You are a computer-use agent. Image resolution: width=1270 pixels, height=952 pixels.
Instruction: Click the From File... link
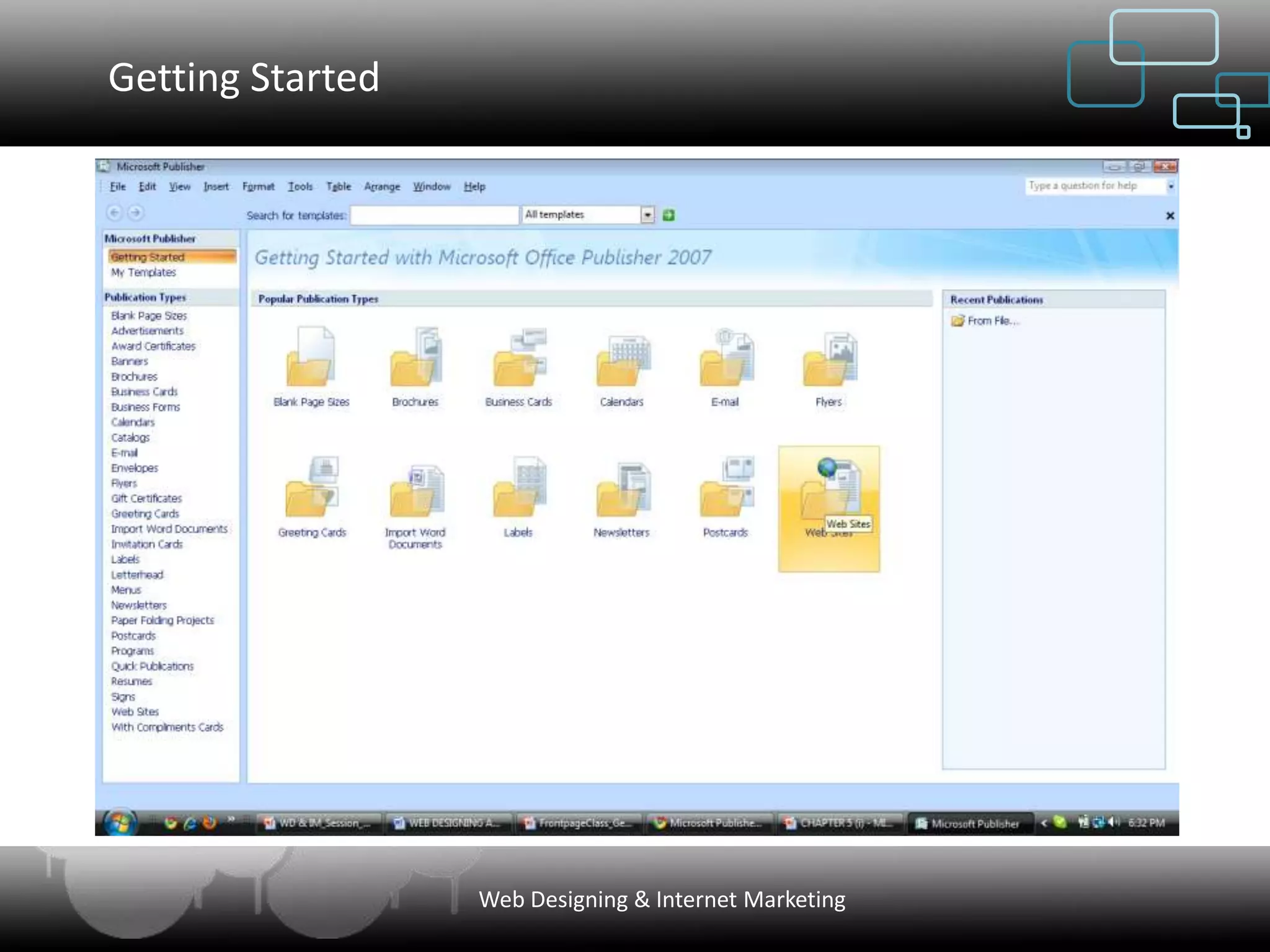click(x=993, y=320)
